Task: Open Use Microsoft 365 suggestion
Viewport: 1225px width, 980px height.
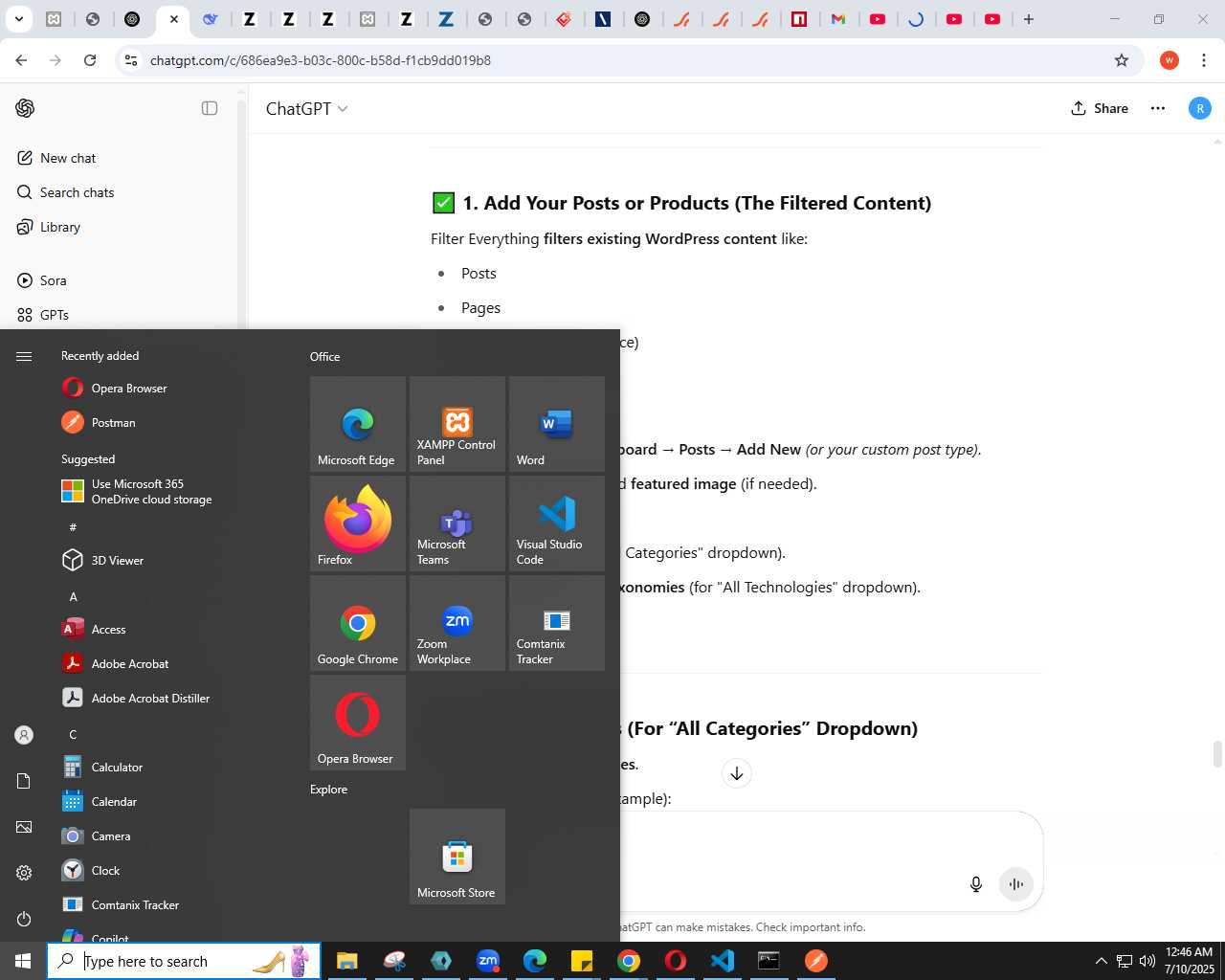Action: pyautogui.click(x=172, y=492)
